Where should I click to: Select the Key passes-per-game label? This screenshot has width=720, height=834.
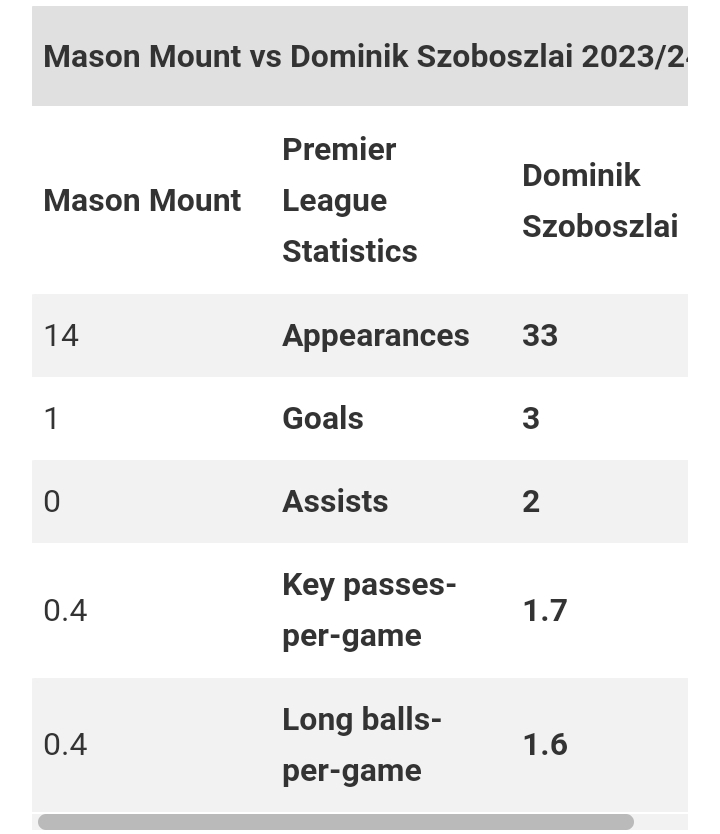click(369, 610)
